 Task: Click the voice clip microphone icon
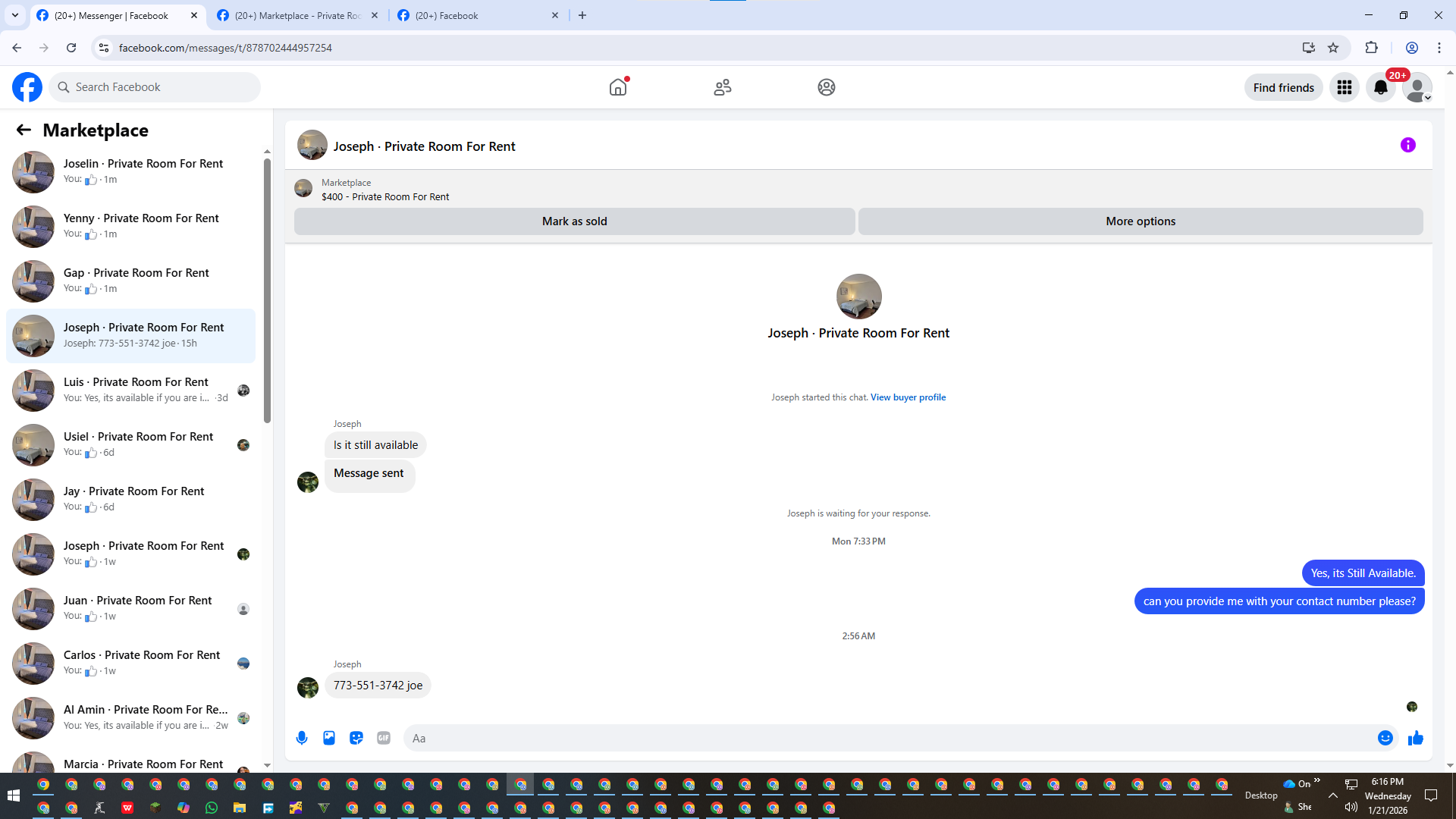click(x=302, y=738)
